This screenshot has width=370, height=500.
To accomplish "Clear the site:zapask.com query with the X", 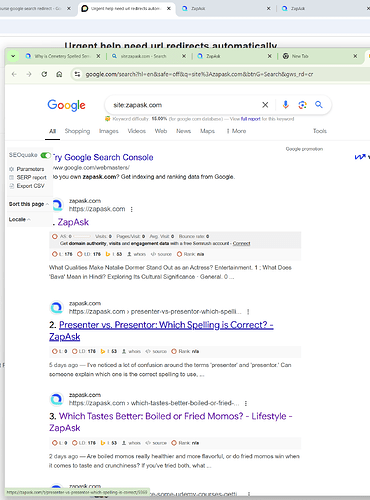I will click(265, 105).
